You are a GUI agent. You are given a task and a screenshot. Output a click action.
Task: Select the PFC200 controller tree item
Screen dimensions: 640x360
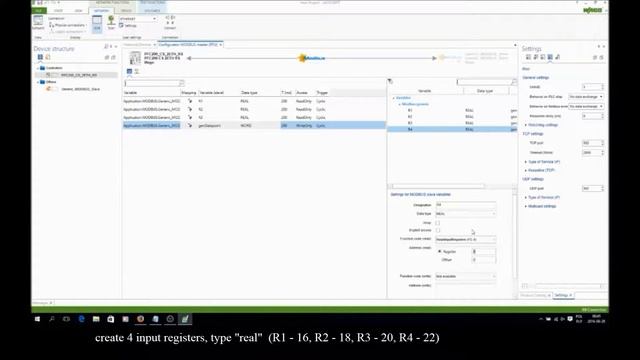click(79, 75)
